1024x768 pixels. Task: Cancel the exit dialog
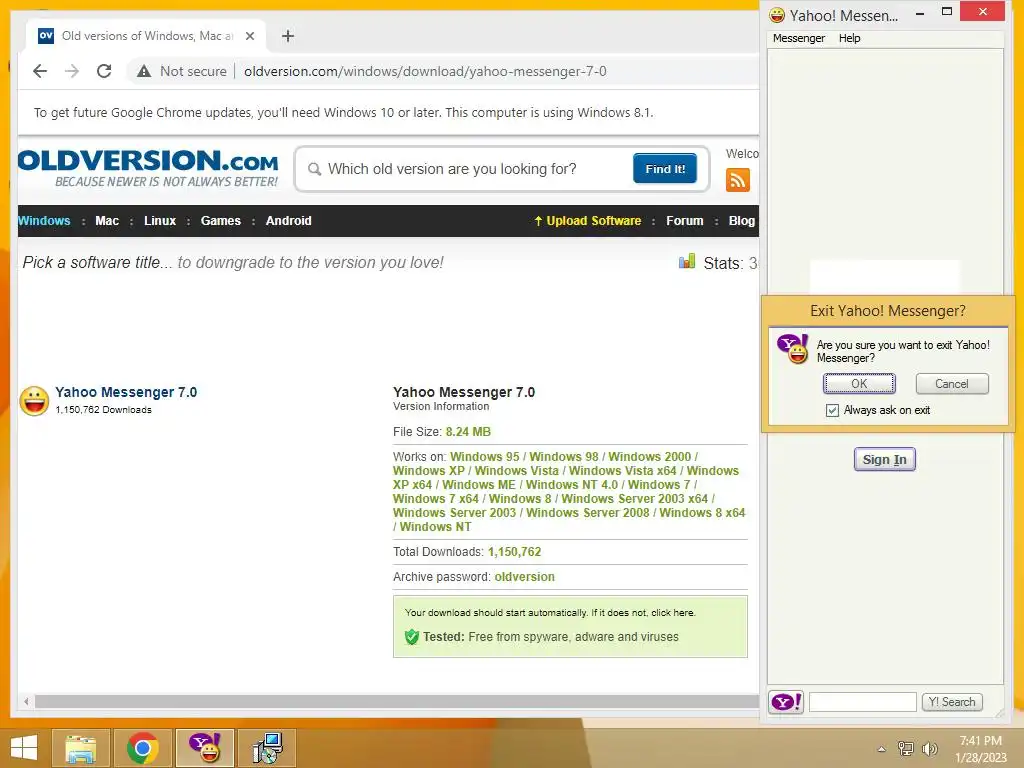[x=952, y=383]
